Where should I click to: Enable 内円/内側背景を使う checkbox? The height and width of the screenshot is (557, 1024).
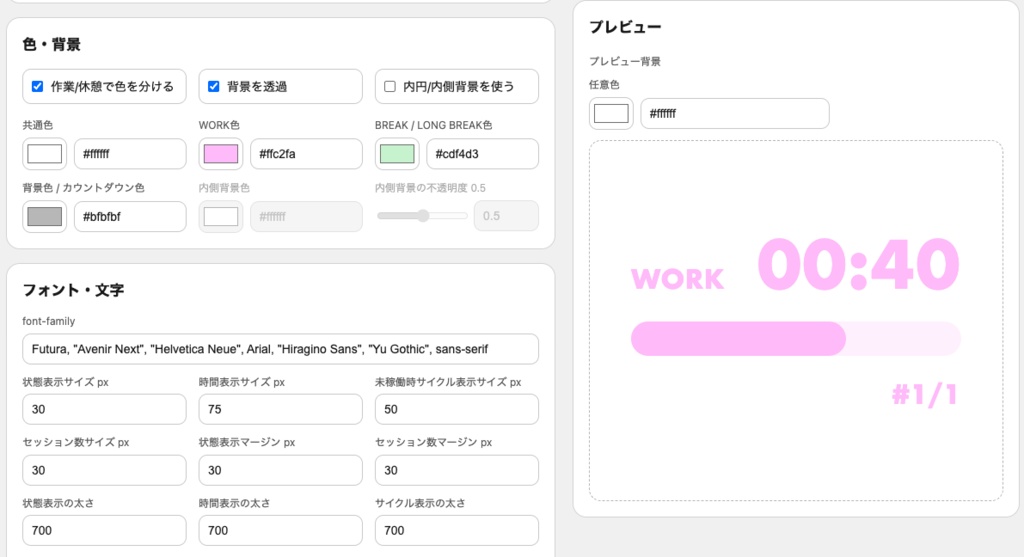click(390, 86)
